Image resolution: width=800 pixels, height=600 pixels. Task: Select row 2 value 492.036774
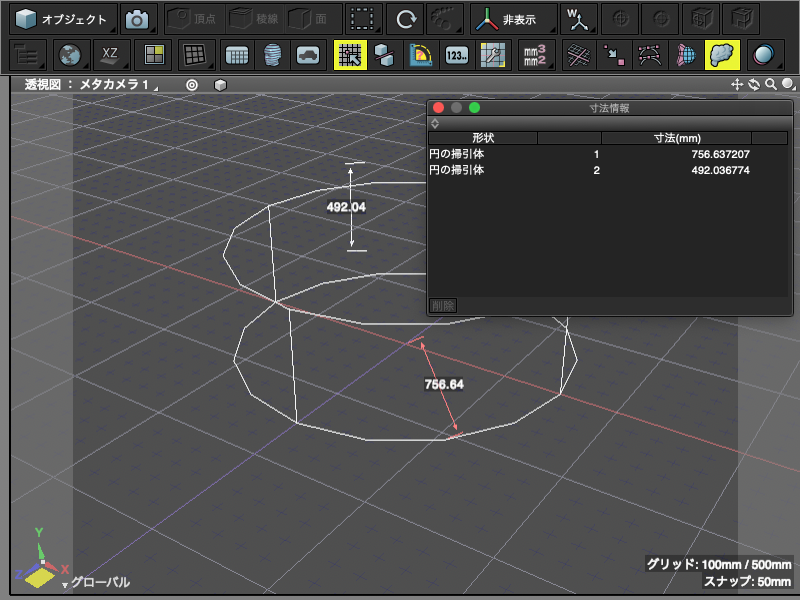point(720,170)
